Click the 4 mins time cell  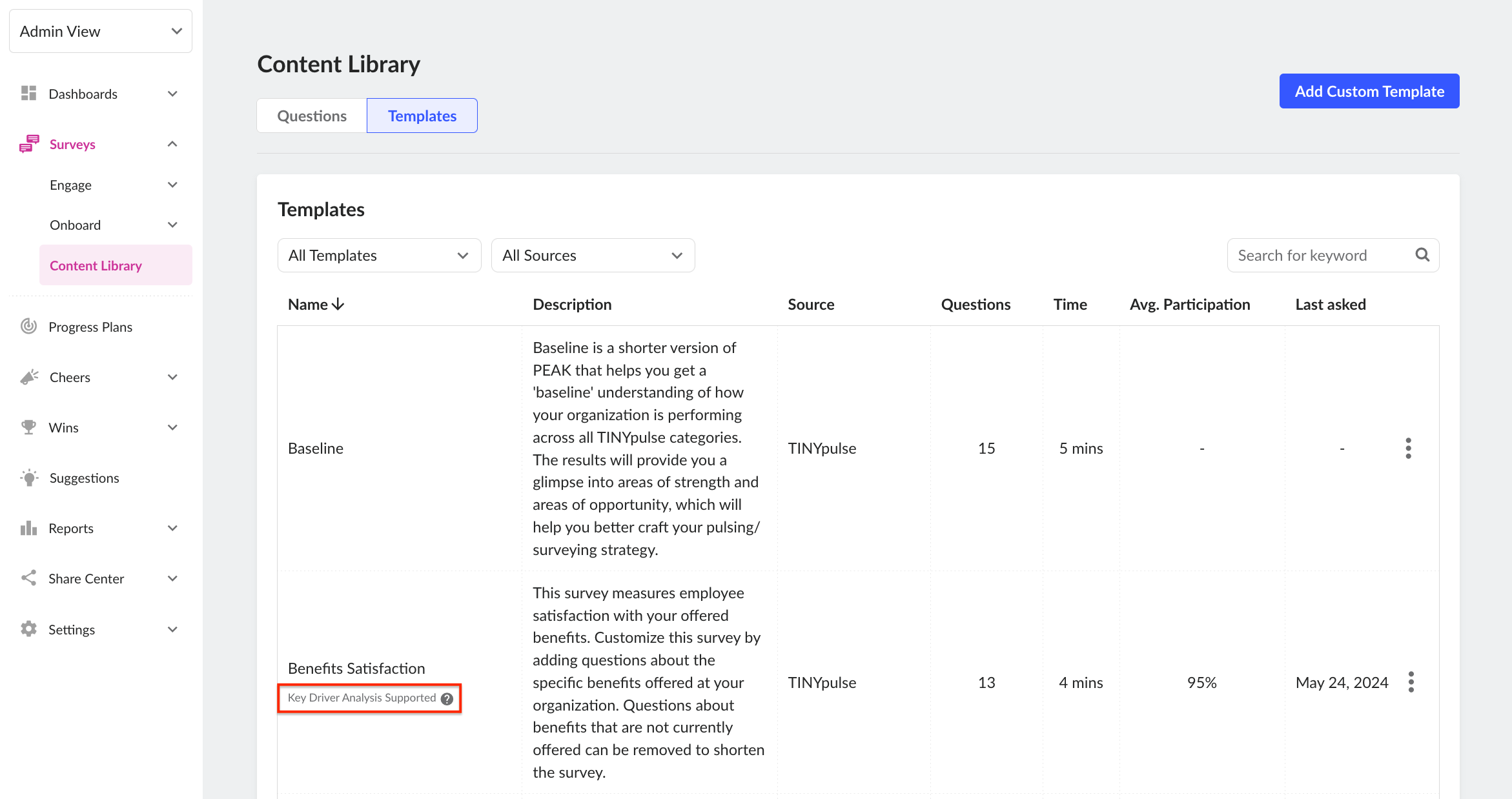pyautogui.click(x=1081, y=683)
